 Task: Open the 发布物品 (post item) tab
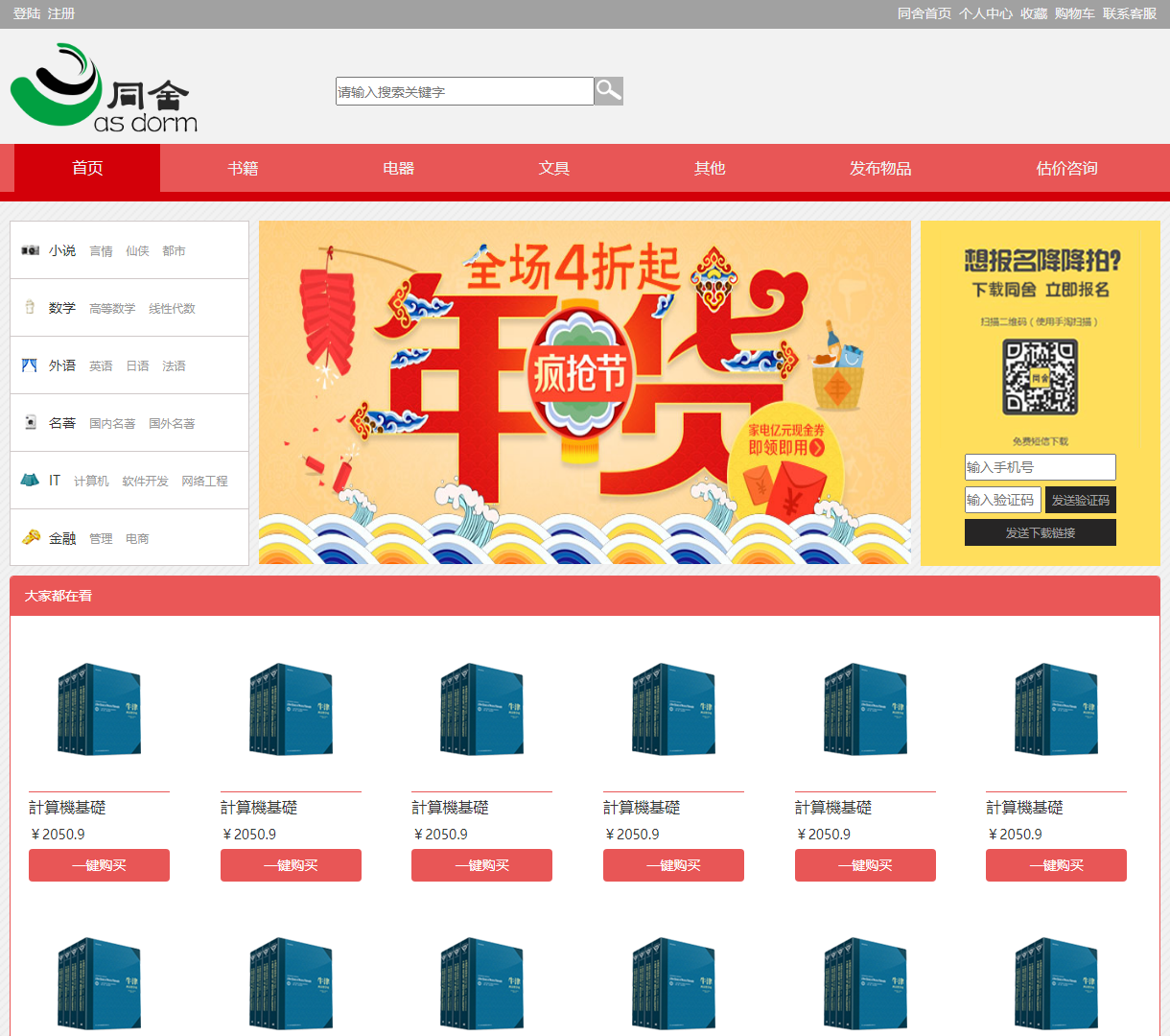(x=879, y=168)
